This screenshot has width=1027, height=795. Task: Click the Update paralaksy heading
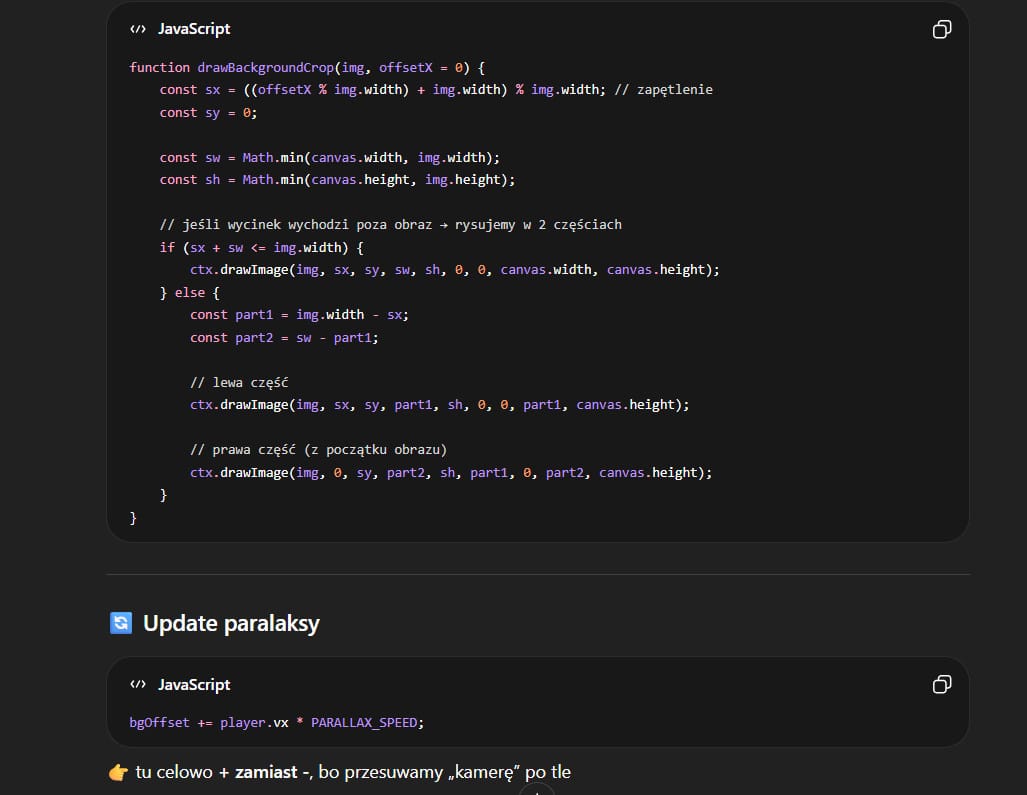pyautogui.click(x=231, y=623)
